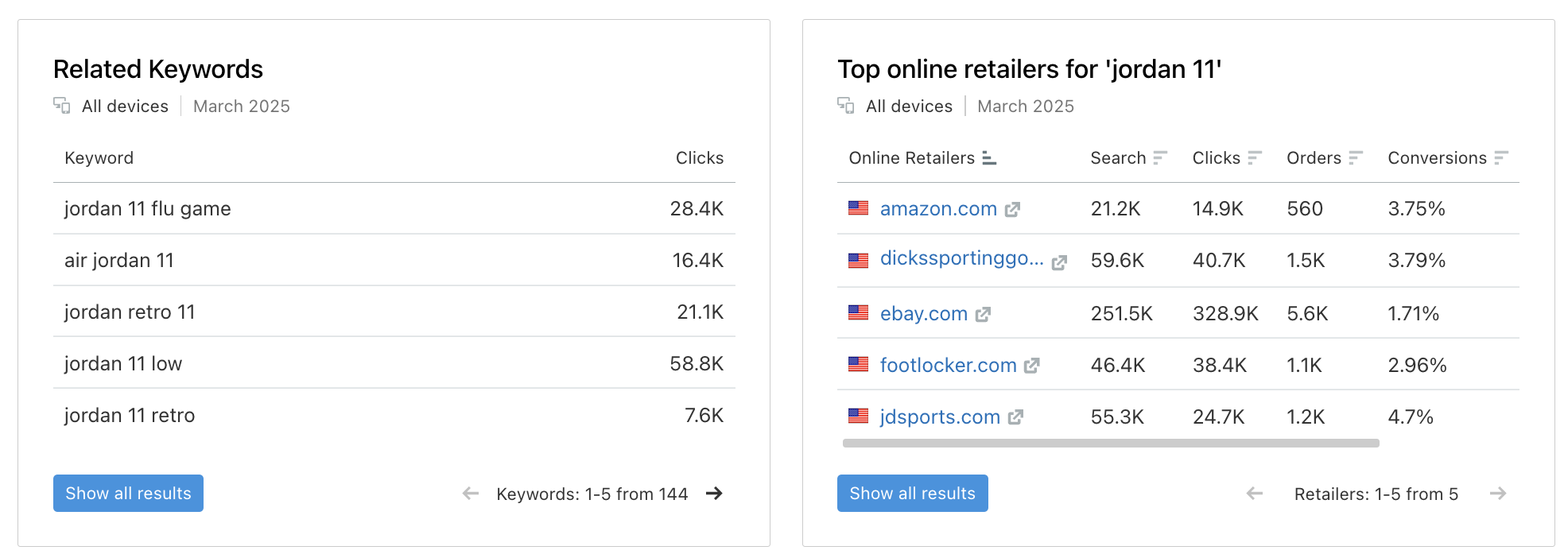Show all results for top online retailers
This screenshot has width=1568, height=558.
[x=913, y=493]
